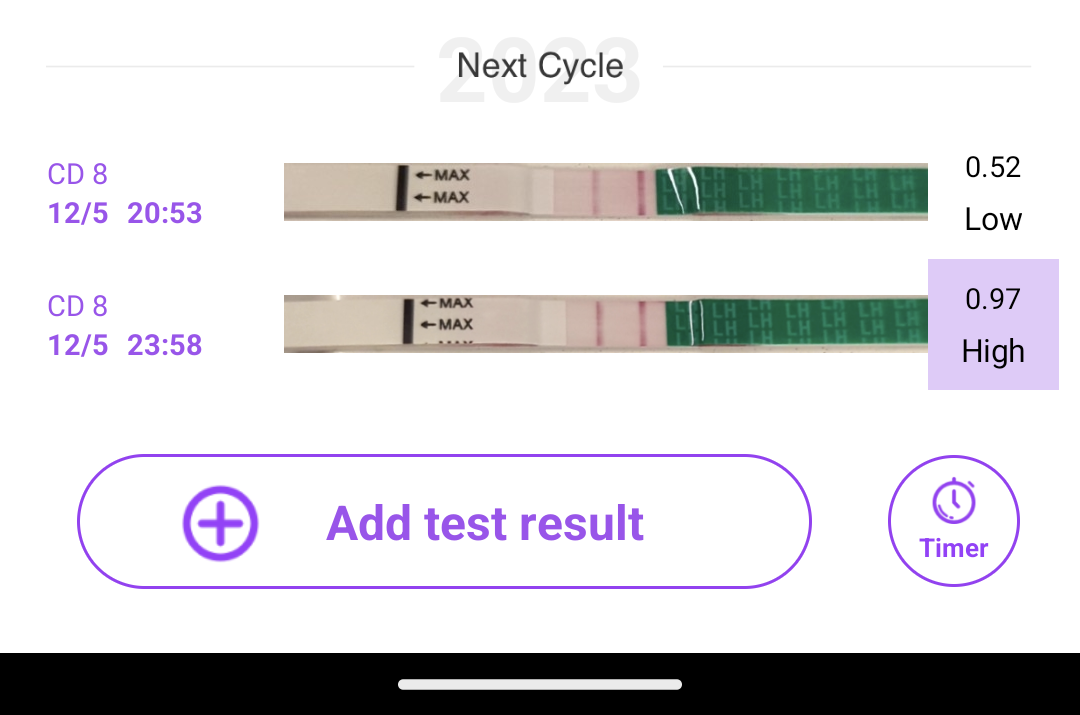
Task: Tap the highlighted "High" result label
Action: click(992, 352)
